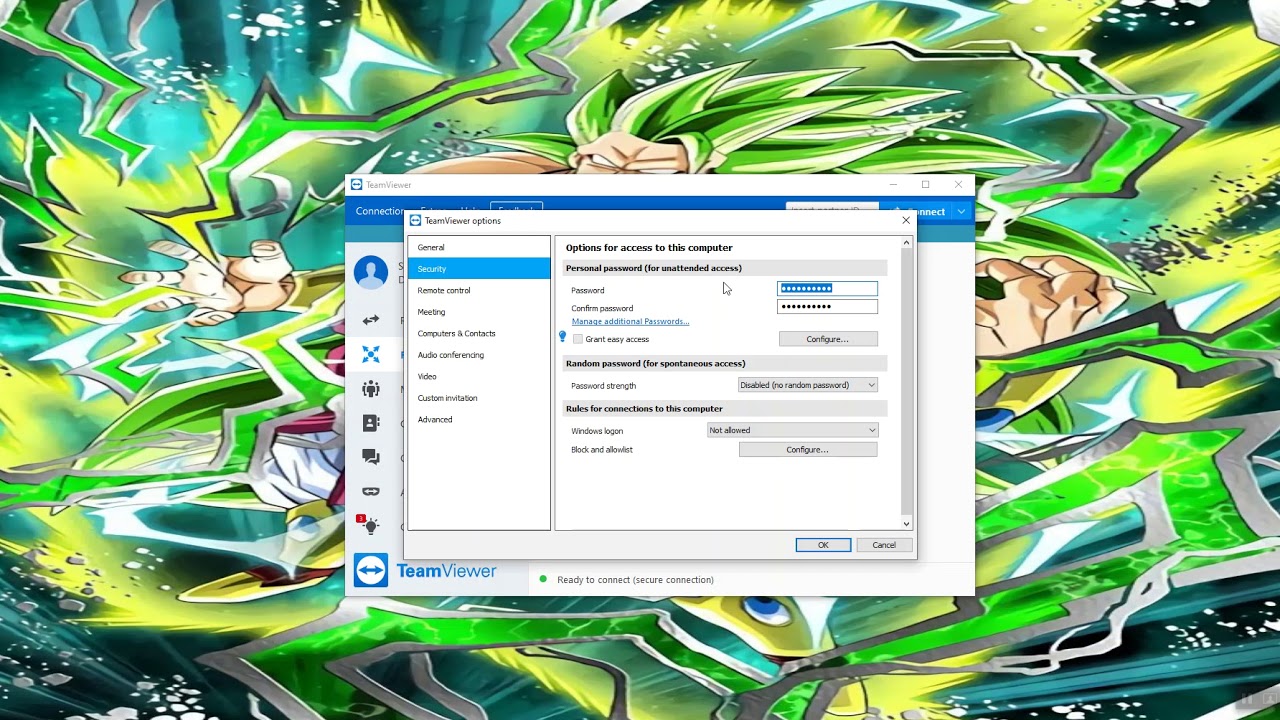Open the Connection menu in TeamViewer
This screenshot has height=720, width=1280.
(x=380, y=211)
